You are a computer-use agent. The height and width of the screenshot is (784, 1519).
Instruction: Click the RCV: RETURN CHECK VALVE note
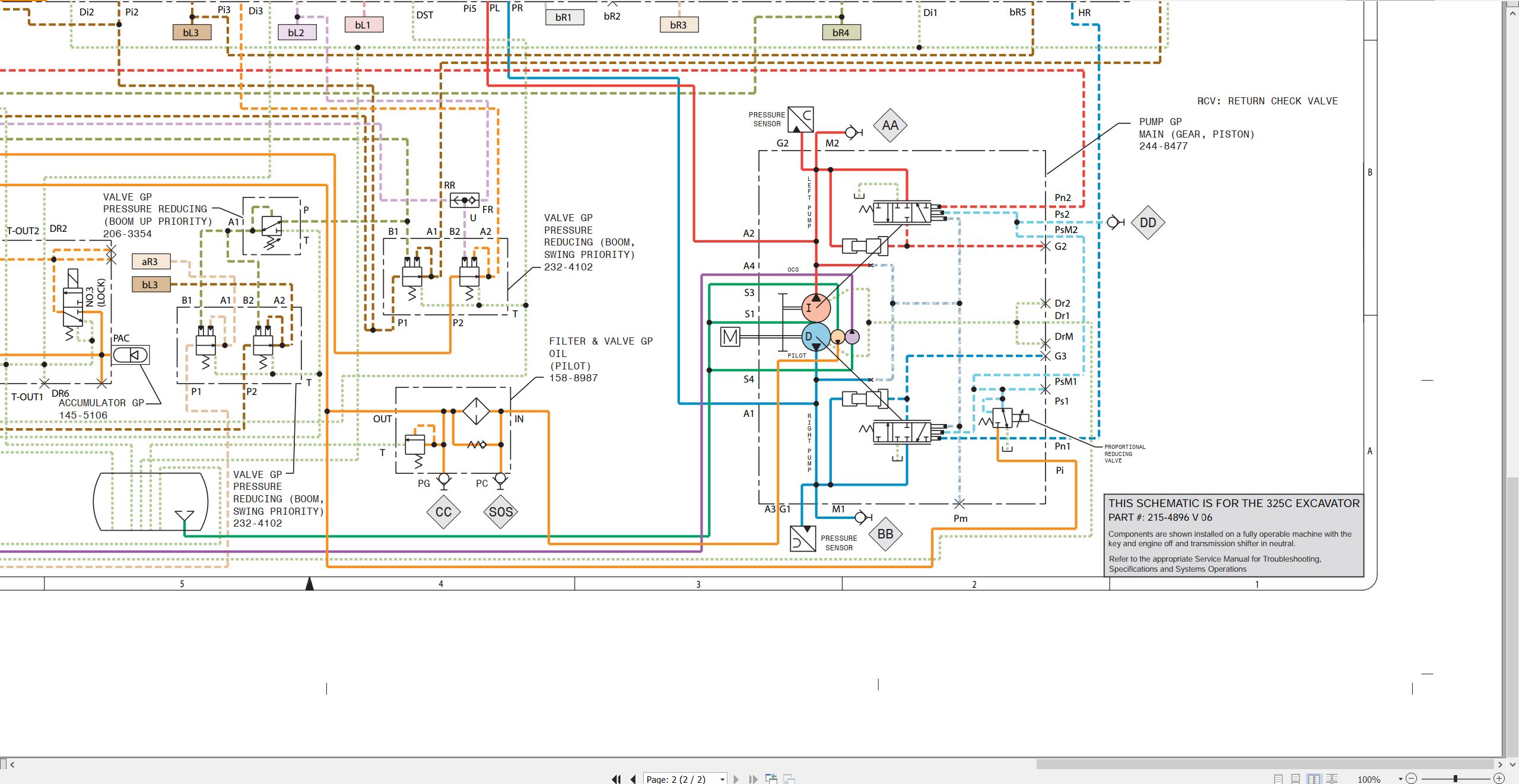(x=1267, y=101)
